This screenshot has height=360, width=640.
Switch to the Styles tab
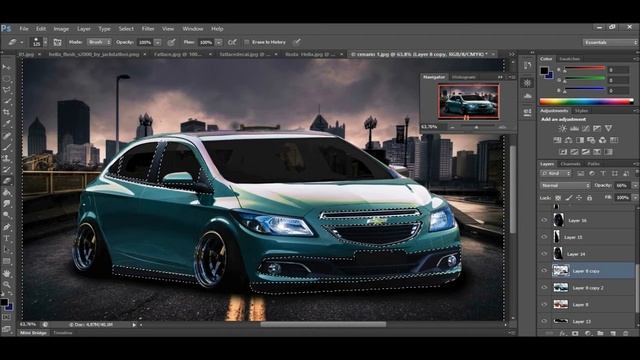581,111
